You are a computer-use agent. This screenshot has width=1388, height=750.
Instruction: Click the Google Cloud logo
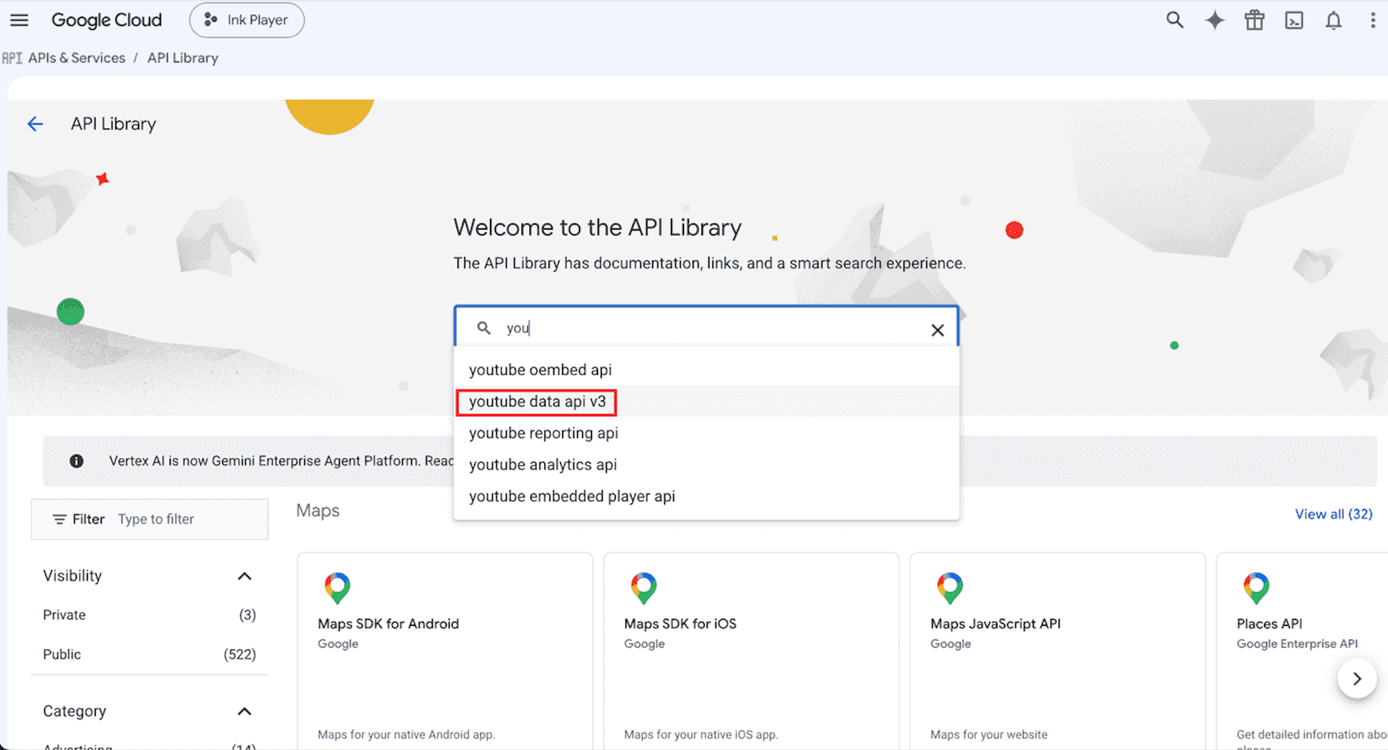click(x=107, y=20)
